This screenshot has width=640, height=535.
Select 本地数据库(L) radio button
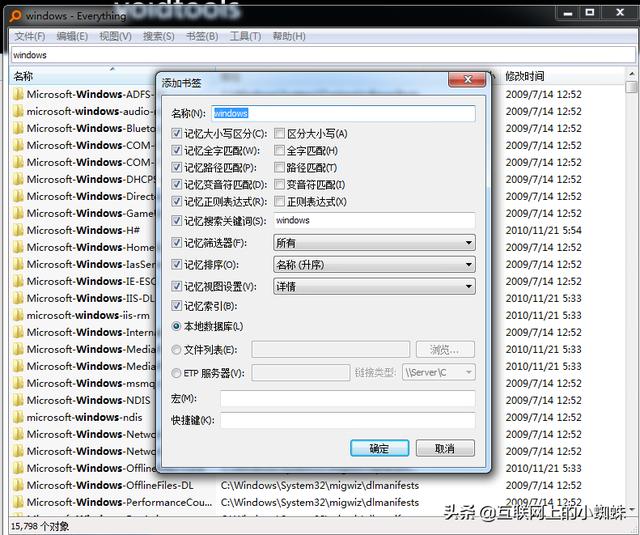176,326
